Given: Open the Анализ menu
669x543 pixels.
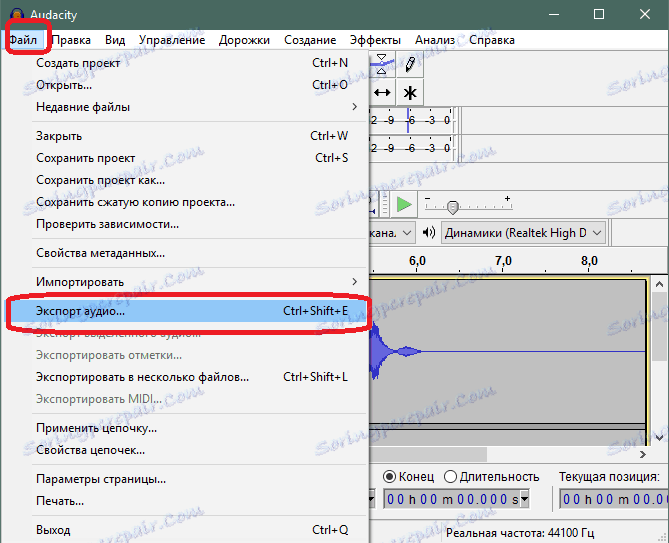Looking at the screenshot, I should click(x=435, y=40).
